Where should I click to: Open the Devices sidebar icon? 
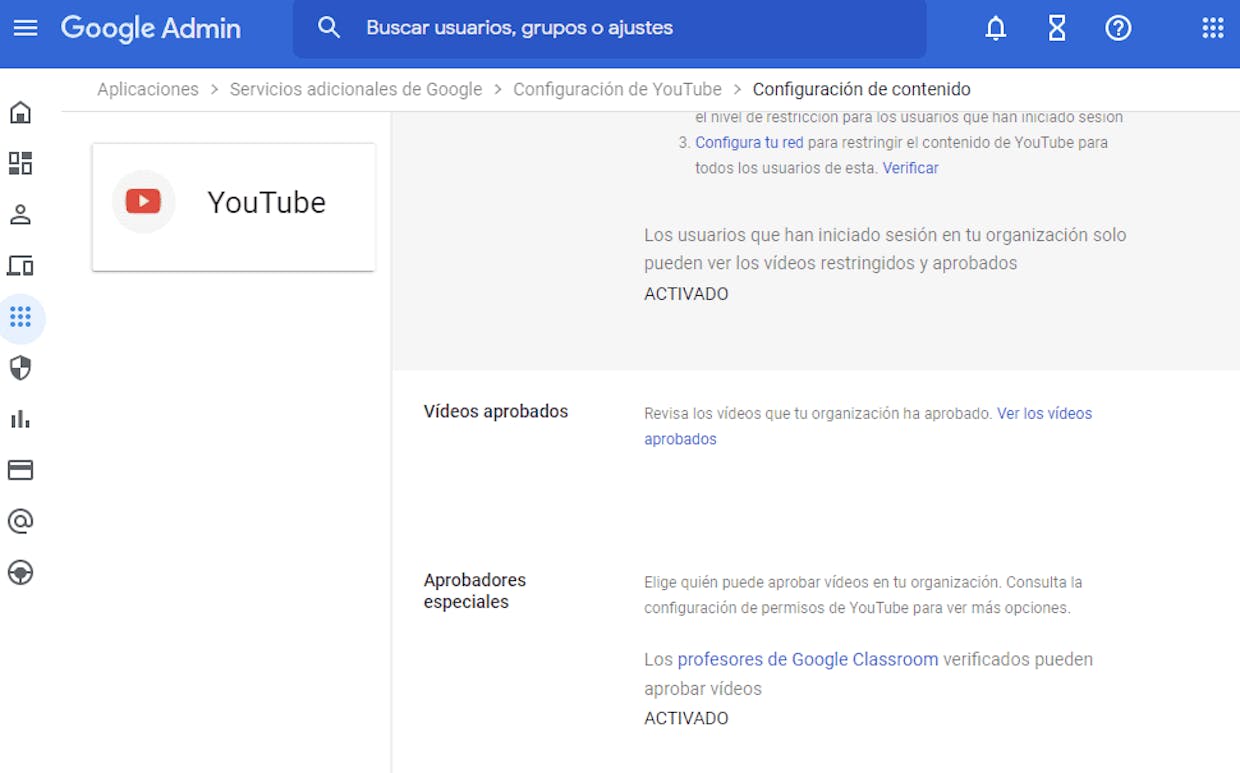20,266
